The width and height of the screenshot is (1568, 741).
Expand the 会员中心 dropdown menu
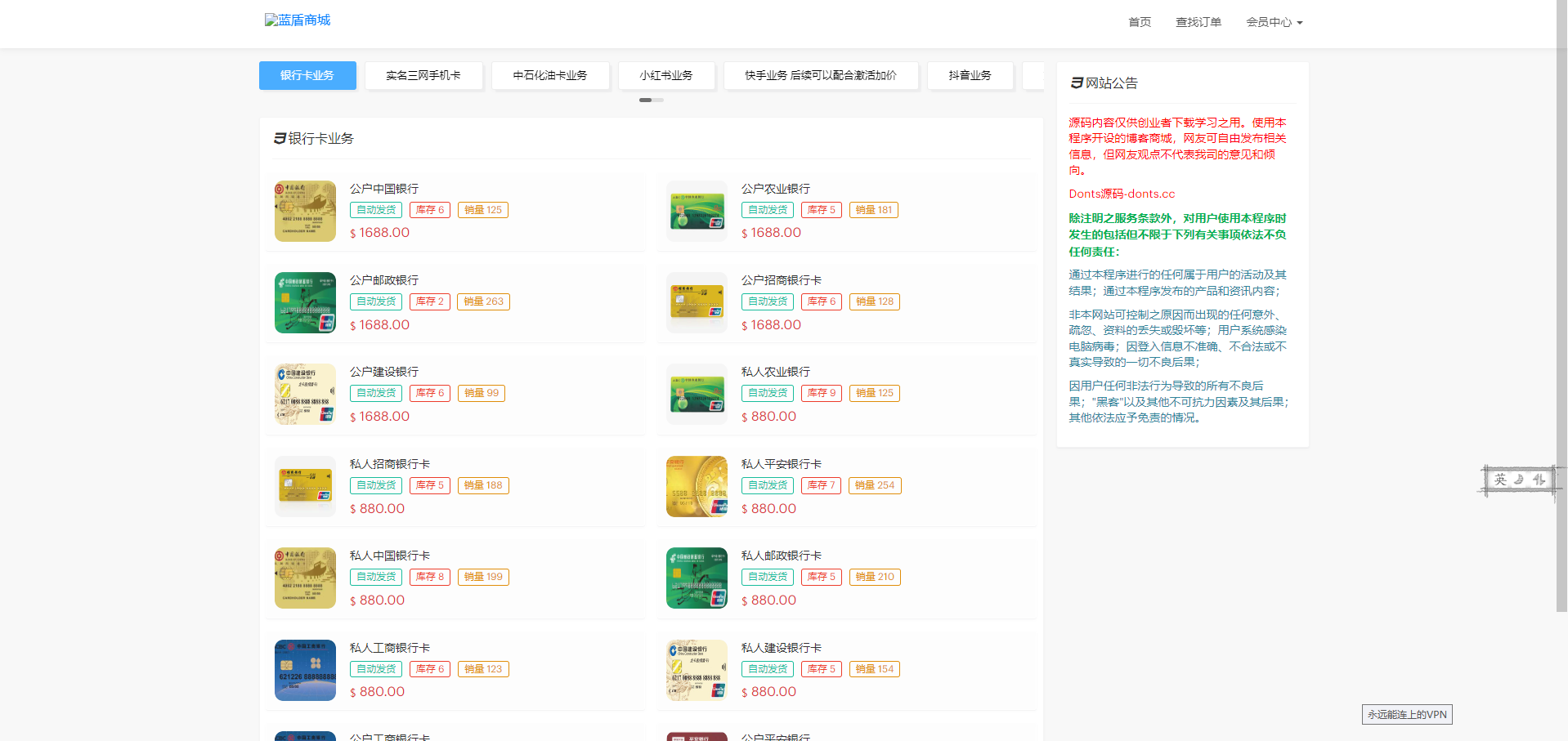(1274, 22)
